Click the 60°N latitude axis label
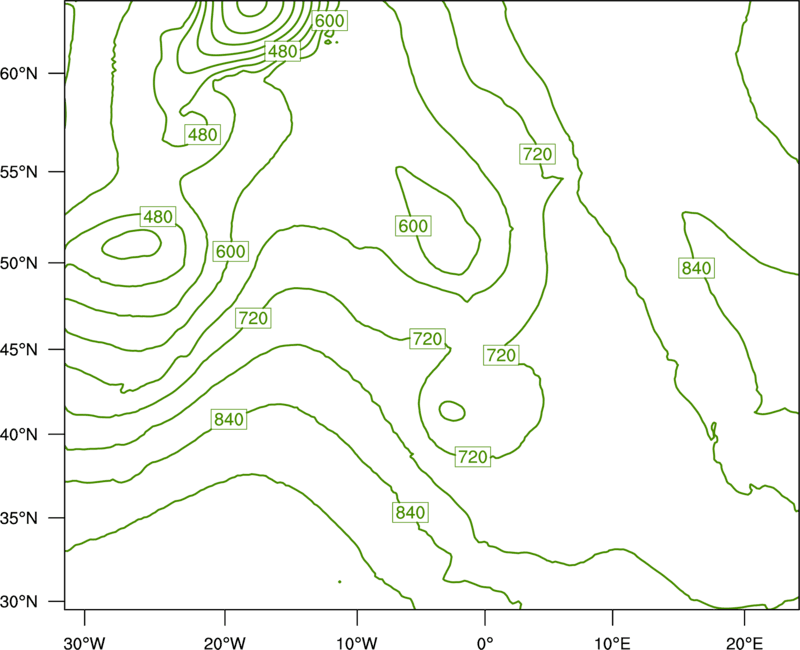Viewport: 800px width, 650px height. (19, 73)
